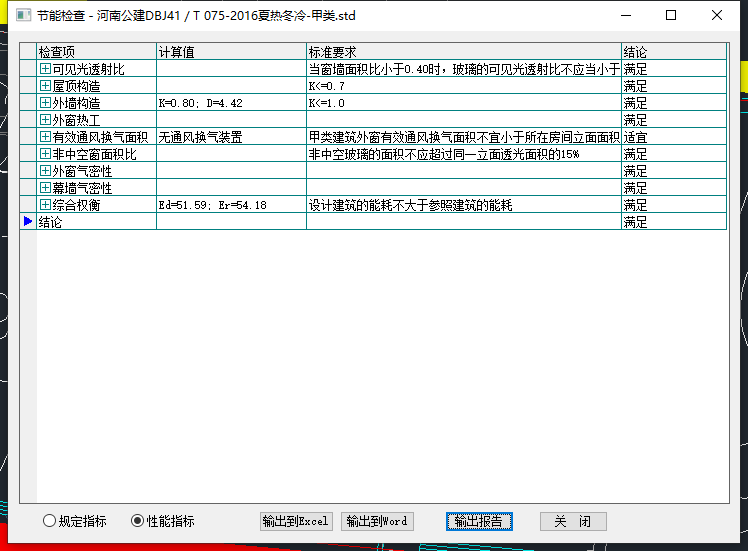Expand the 屋顶构造 tree node
This screenshot has height=551, width=748.
[45, 86]
